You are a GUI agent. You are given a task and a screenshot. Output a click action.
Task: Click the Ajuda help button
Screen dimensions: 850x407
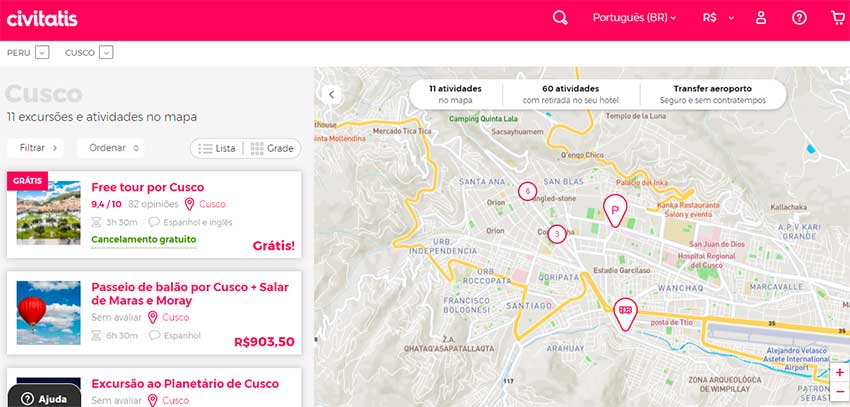44,399
